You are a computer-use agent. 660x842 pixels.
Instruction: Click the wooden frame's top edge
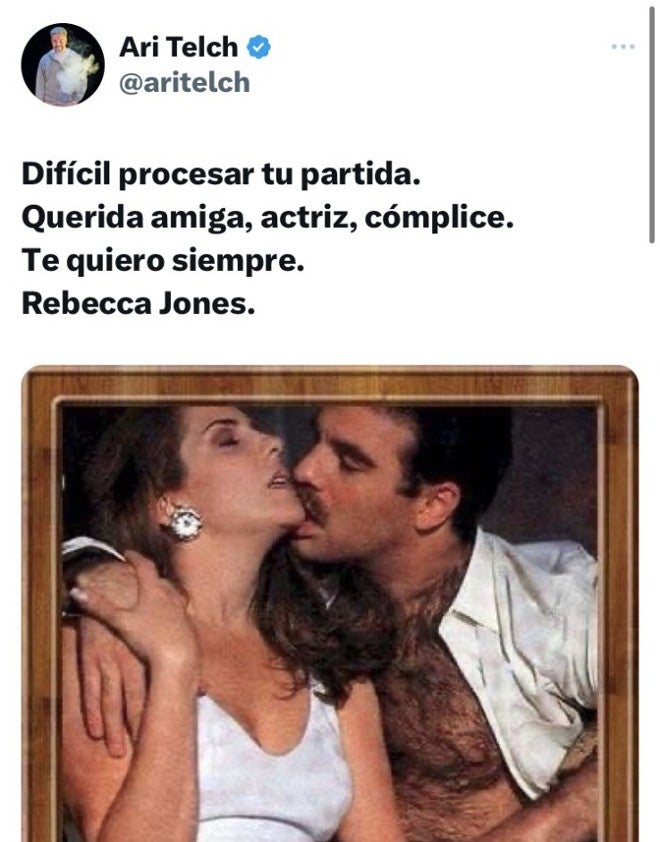(x=330, y=382)
